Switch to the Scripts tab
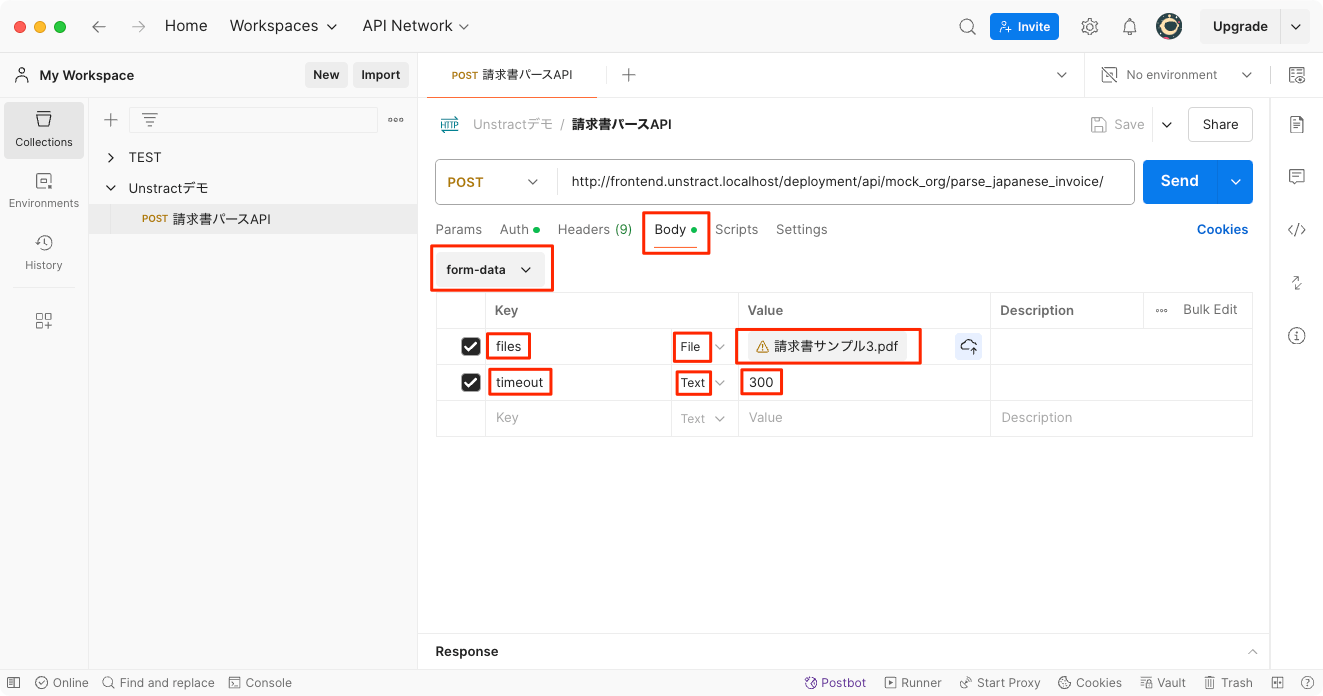Screen dimensions: 1323x696 pyautogui.click(x=737, y=230)
